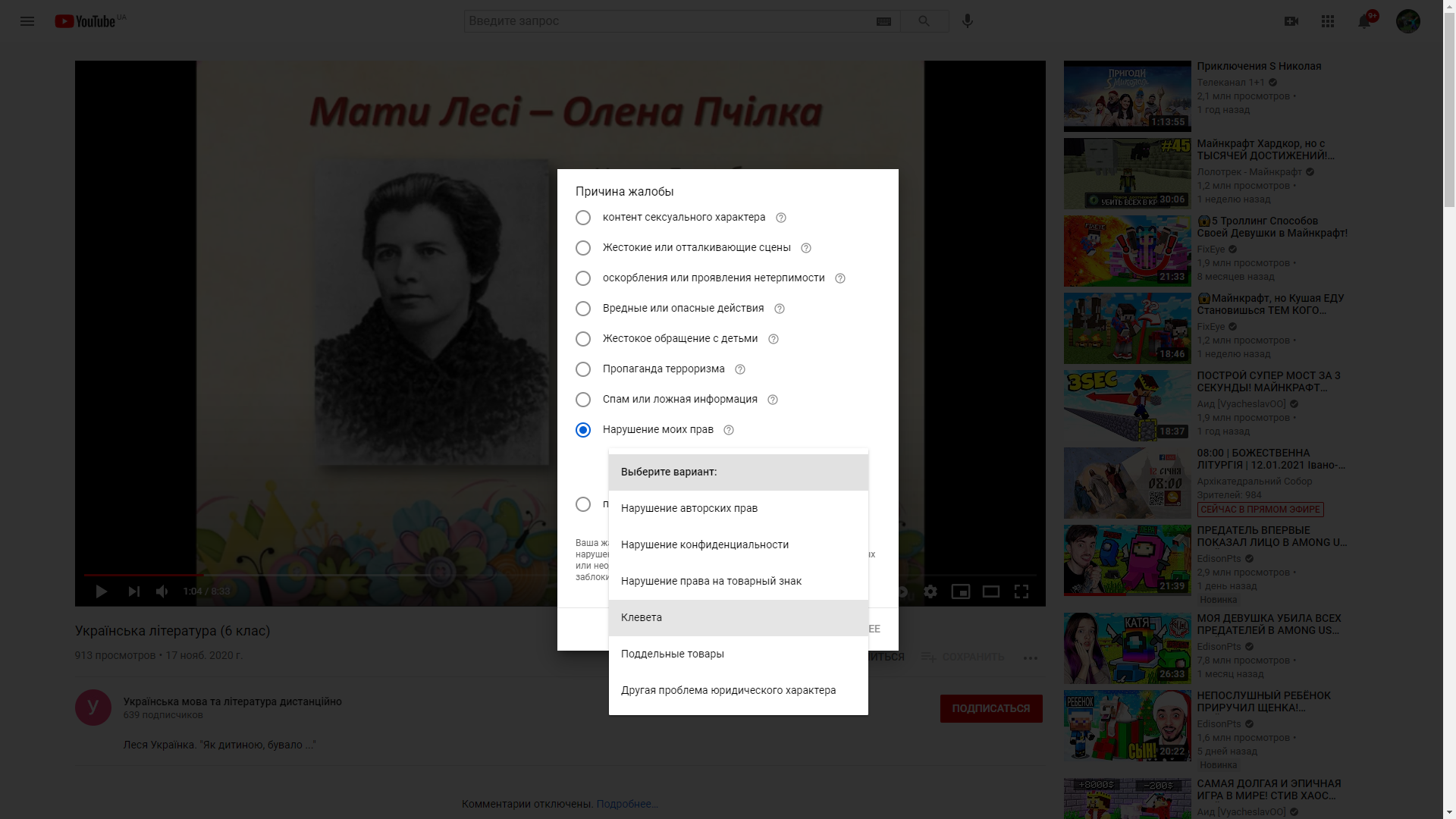Image resolution: width=1456 pixels, height=819 pixels.
Task: Choose 'Поддельные товары' option
Action: click(x=739, y=654)
